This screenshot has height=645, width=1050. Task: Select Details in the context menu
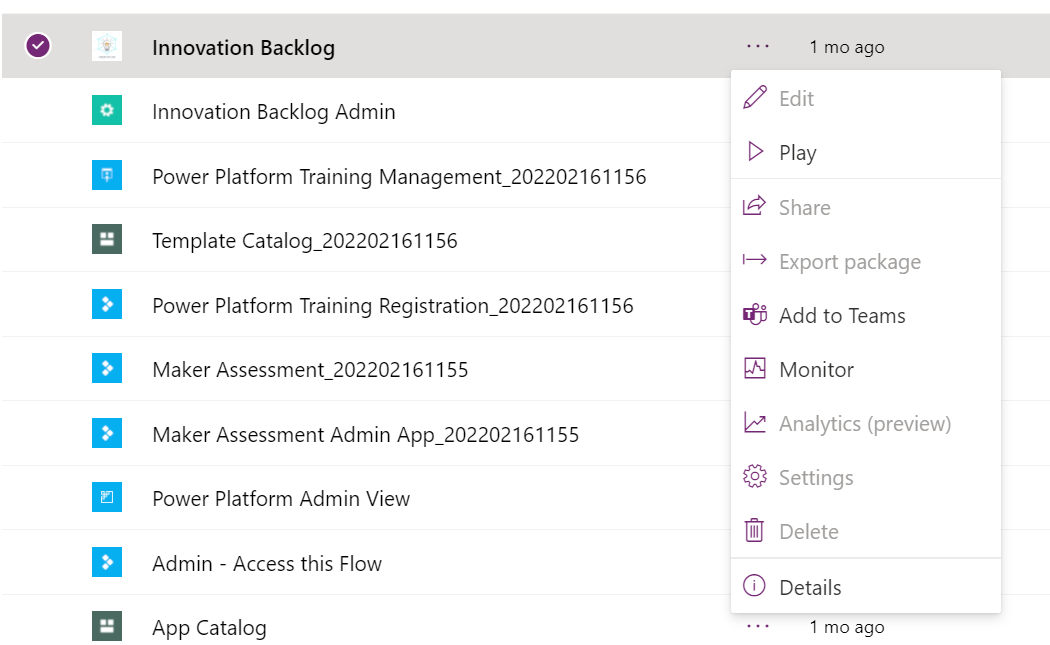pos(810,588)
